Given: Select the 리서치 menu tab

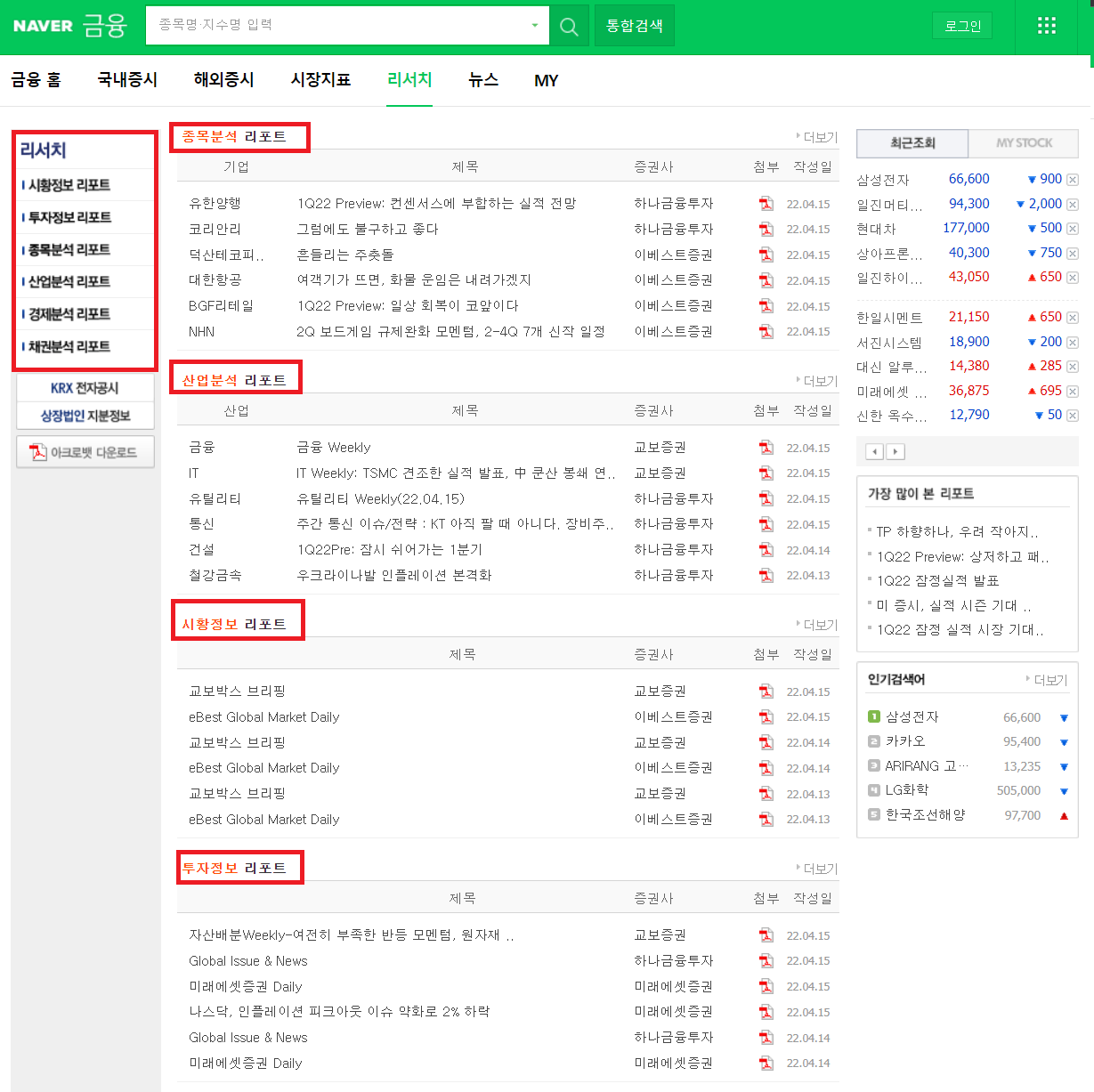Looking at the screenshot, I should [x=409, y=80].
